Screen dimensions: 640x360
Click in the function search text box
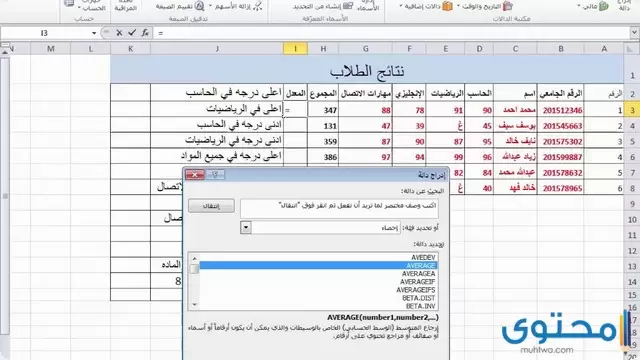(339, 208)
